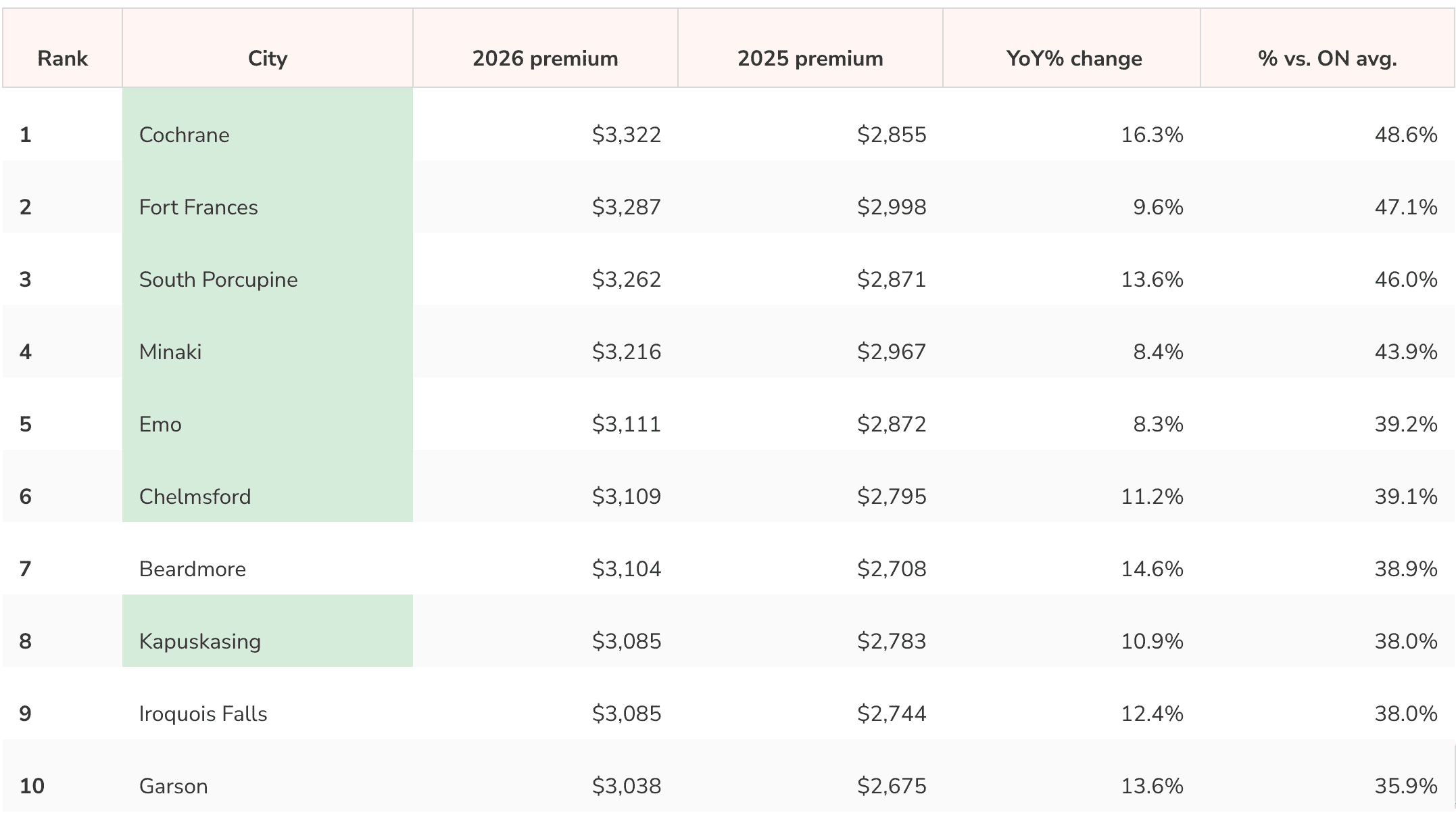Click the Kapuskasing city cell
Screen dimensions: 1456x817
(268, 631)
